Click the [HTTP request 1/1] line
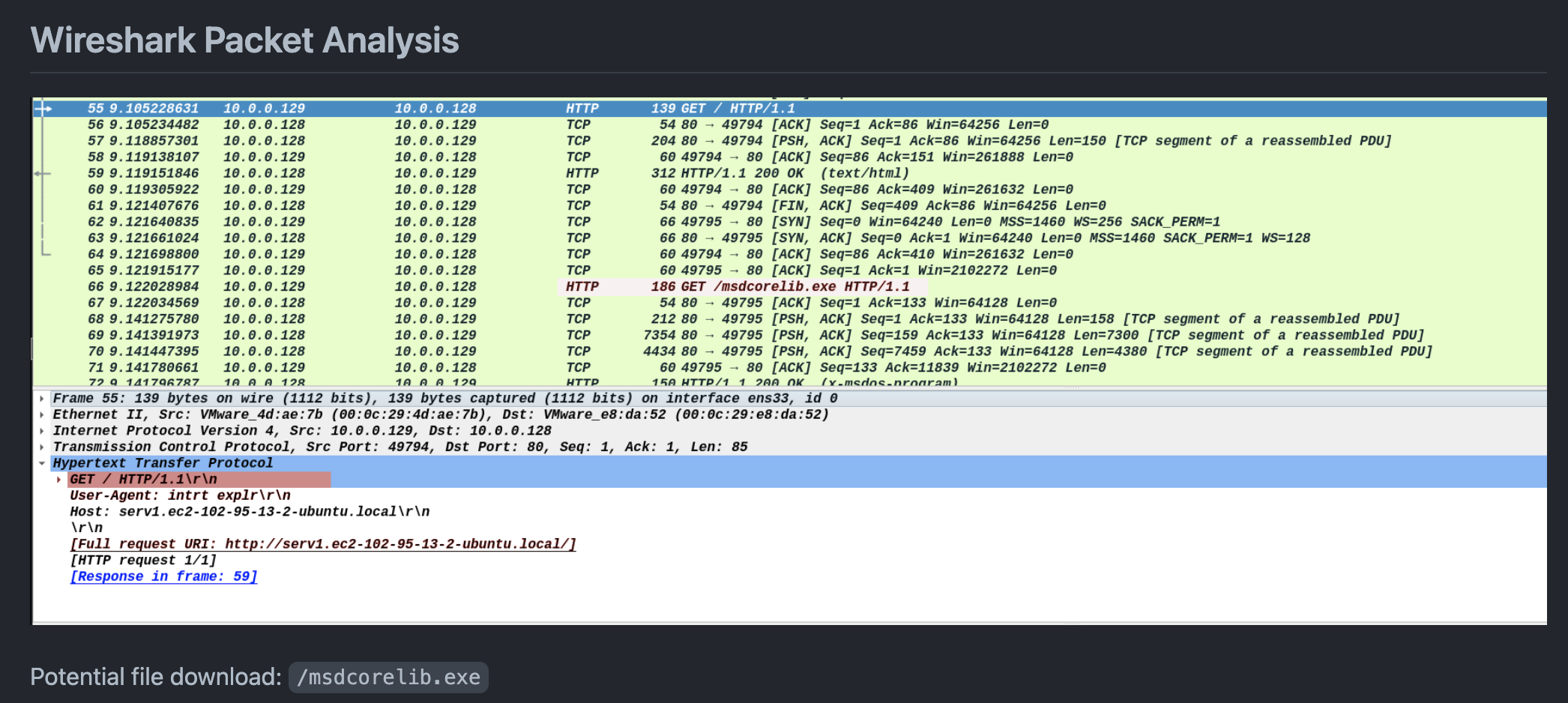The width and height of the screenshot is (1568, 703). click(x=143, y=561)
